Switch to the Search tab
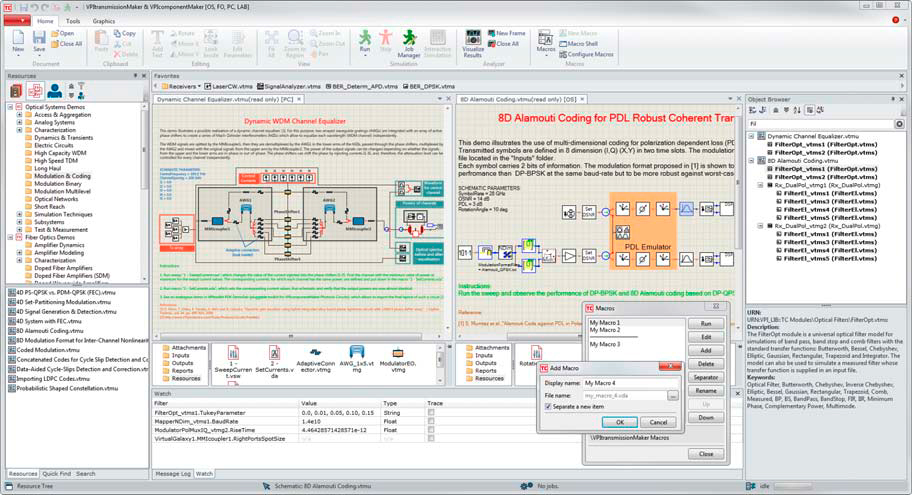 pyautogui.click(x=86, y=473)
